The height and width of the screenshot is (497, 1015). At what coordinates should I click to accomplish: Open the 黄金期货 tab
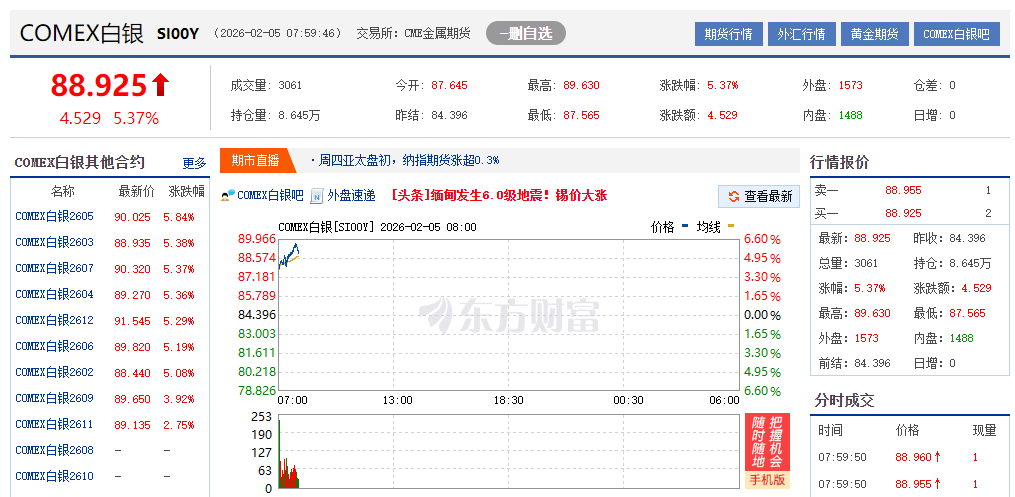pos(875,34)
